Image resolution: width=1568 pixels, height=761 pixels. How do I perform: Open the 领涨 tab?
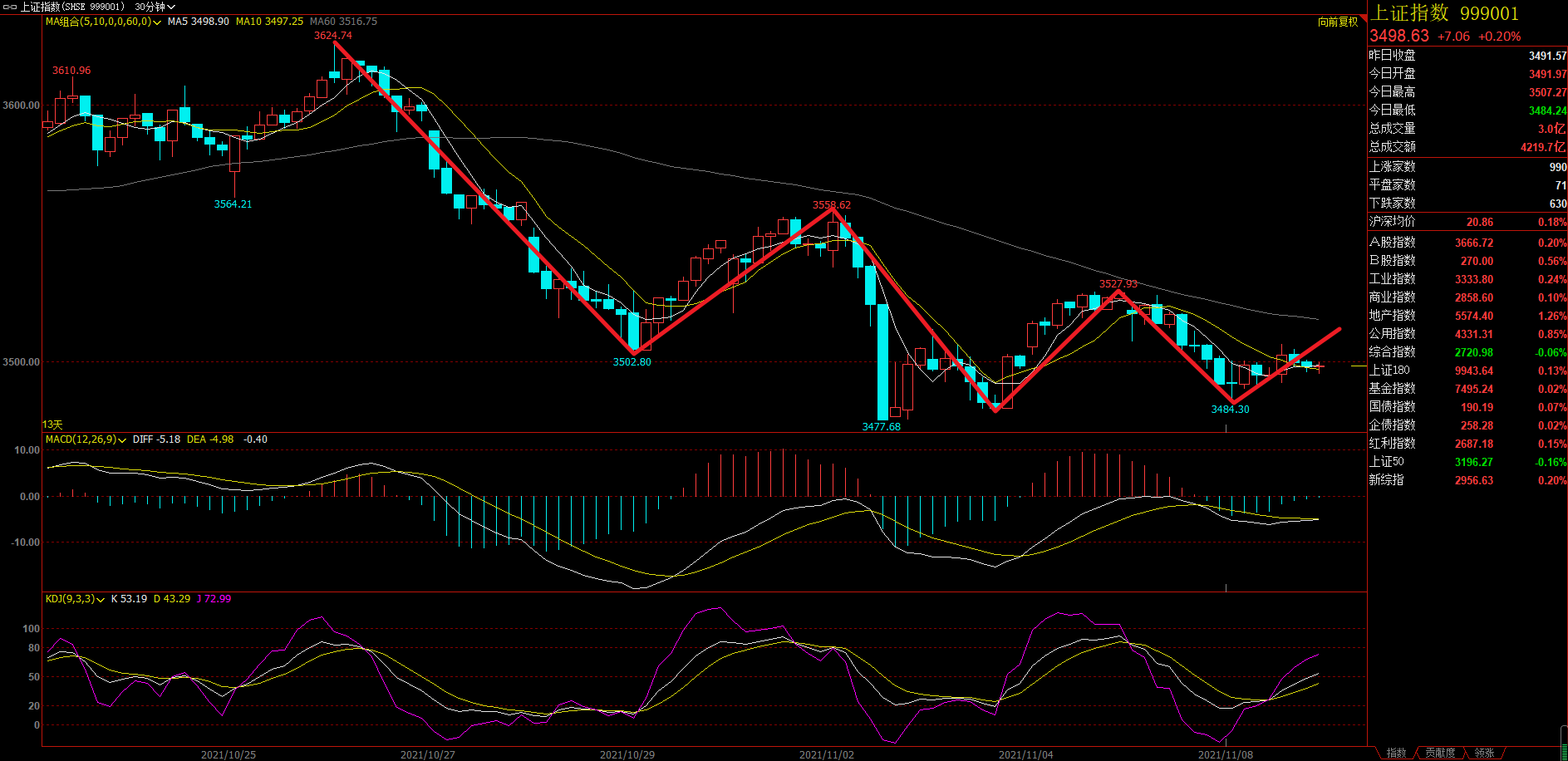click(x=1484, y=753)
